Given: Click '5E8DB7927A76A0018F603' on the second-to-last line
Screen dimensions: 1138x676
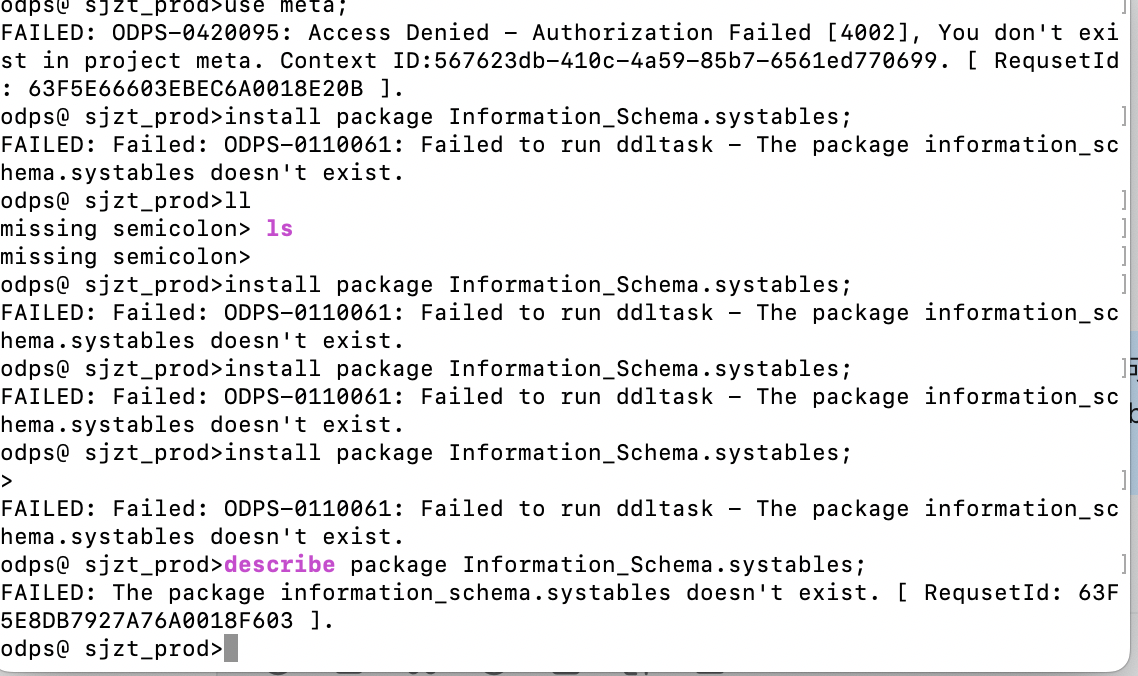Looking at the screenshot, I should pyautogui.click(x=147, y=621).
